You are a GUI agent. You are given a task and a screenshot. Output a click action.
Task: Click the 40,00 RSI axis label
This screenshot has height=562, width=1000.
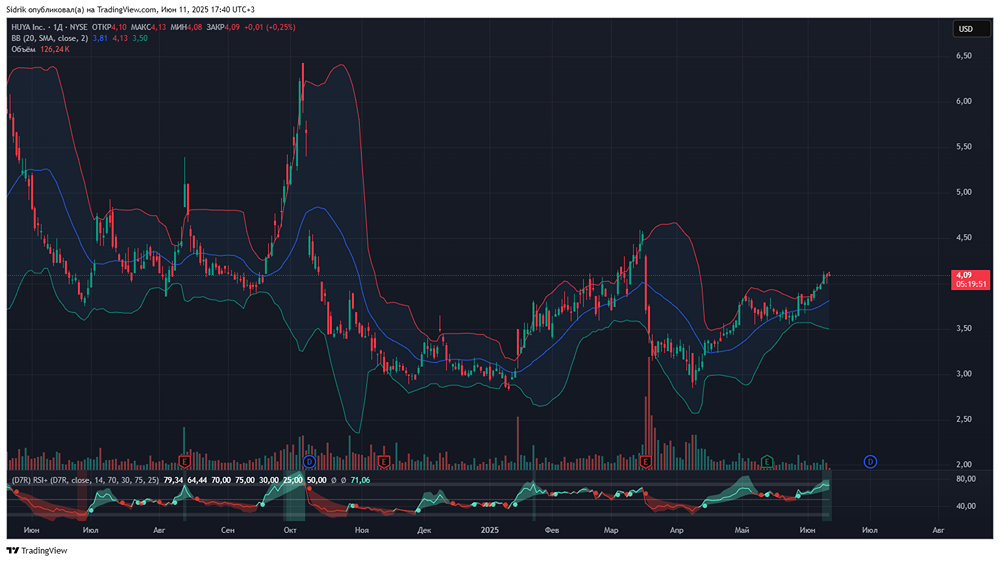click(966, 507)
